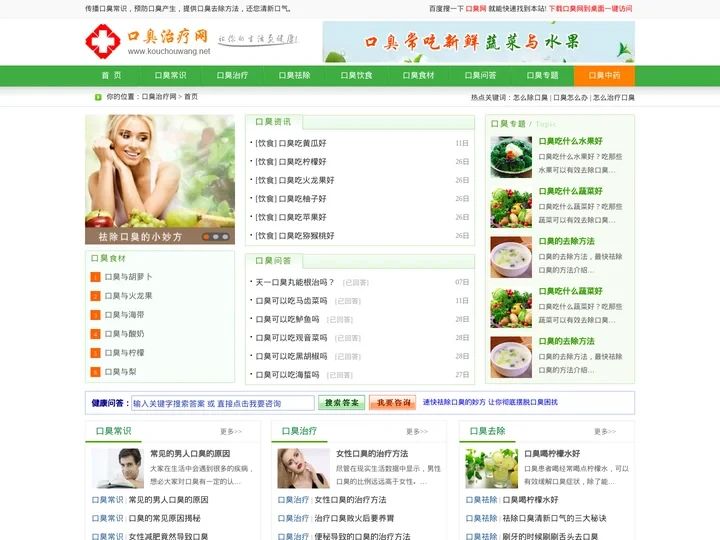
Task: Click hot keyword 怎么除口臭
Action: coord(530,98)
